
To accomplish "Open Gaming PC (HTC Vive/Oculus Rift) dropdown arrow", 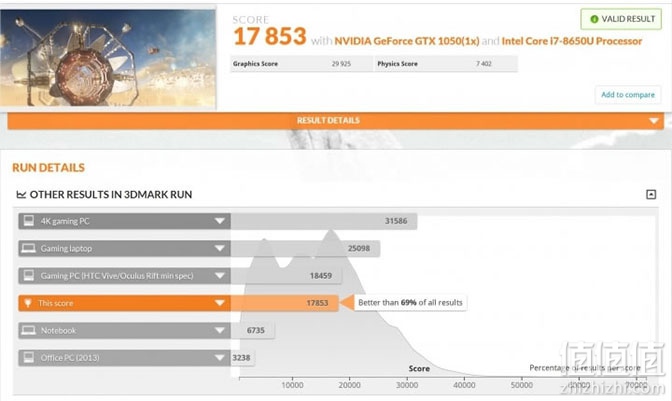I will (x=219, y=275).
